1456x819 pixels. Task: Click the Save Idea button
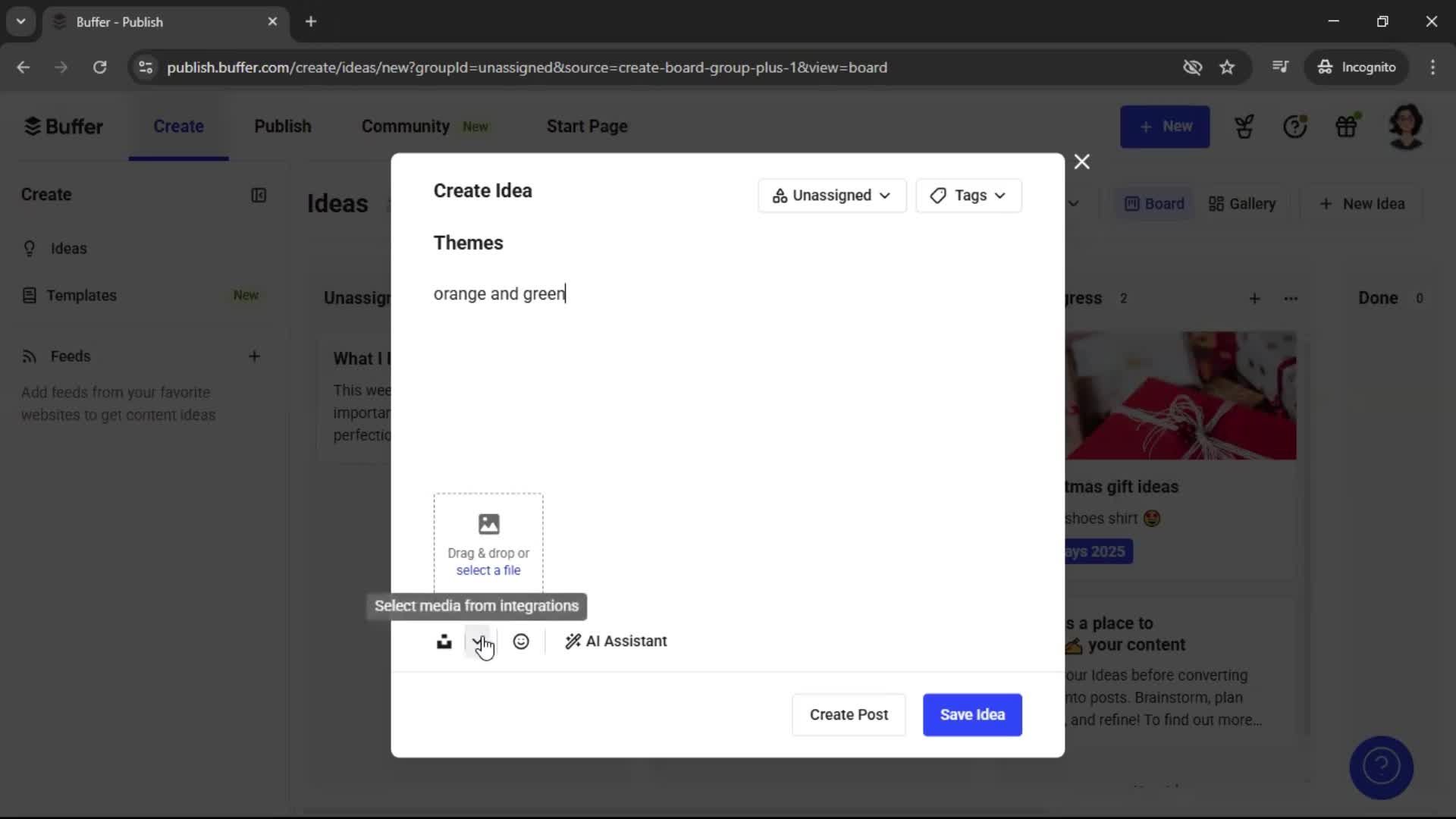971,714
